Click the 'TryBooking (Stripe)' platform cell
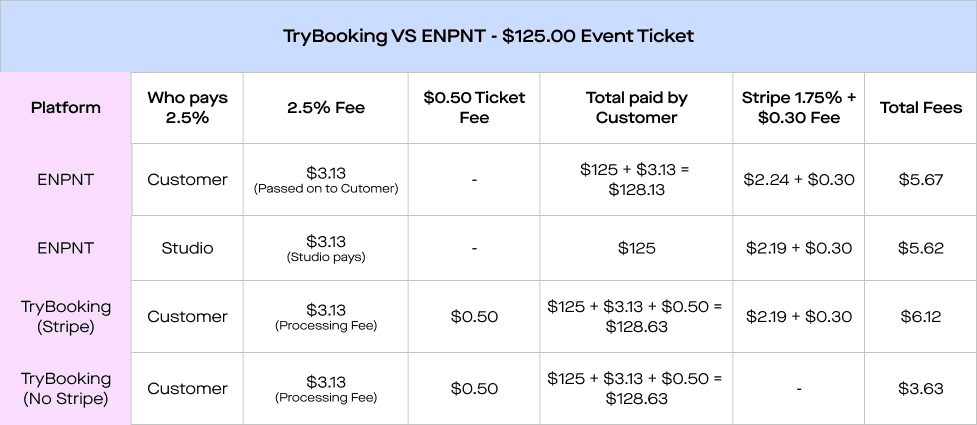This screenshot has height=425, width=977. pyautogui.click(x=65, y=316)
